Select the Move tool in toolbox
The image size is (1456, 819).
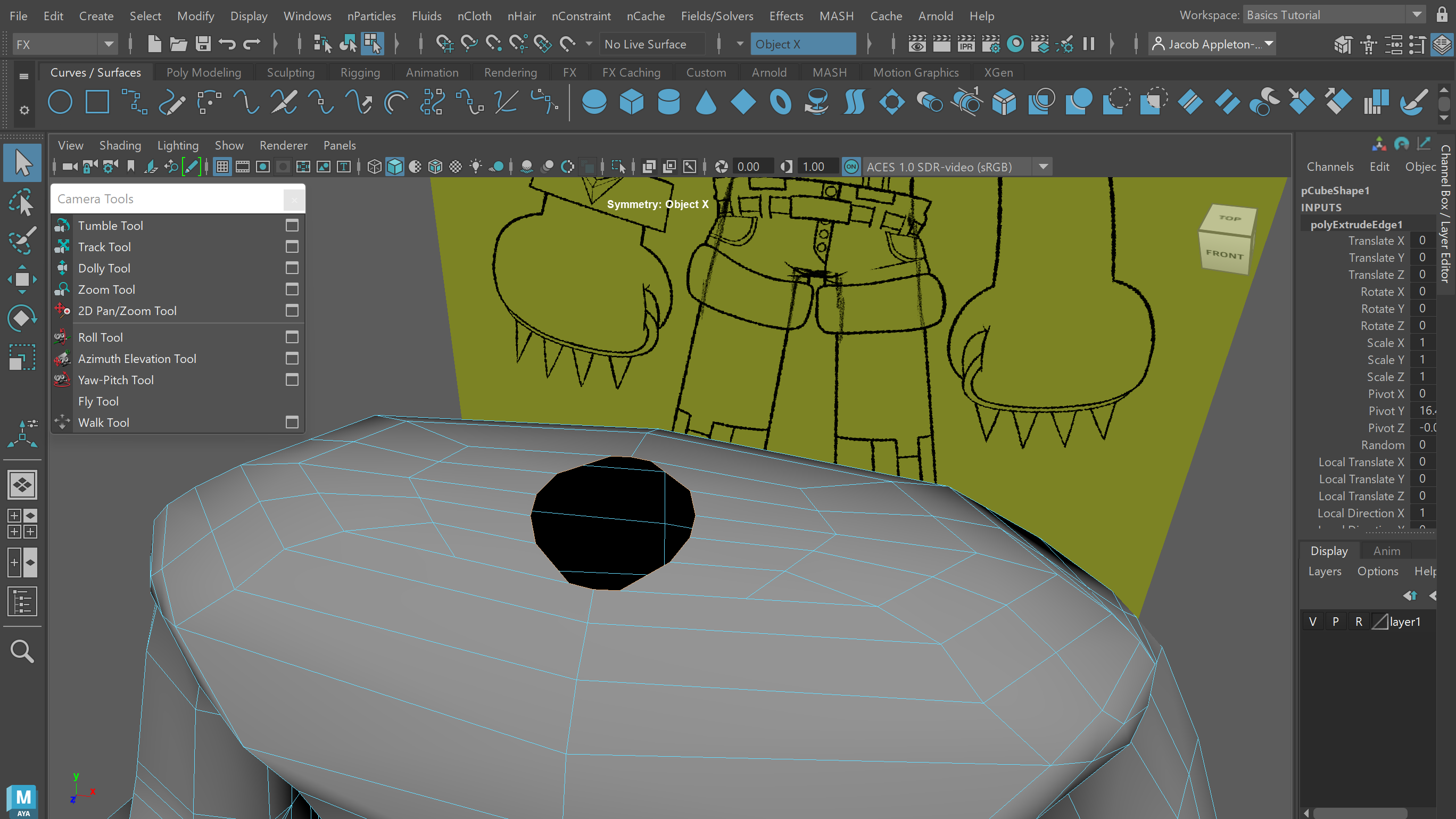(x=22, y=279)
